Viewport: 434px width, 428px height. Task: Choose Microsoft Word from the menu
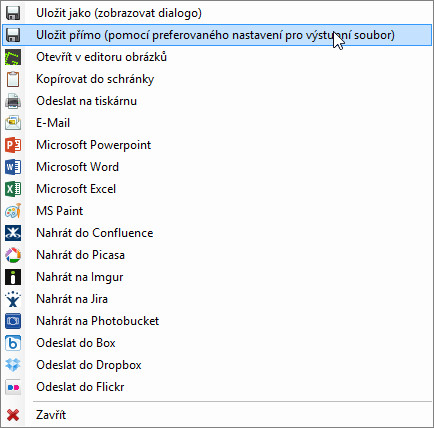point(217,167)
